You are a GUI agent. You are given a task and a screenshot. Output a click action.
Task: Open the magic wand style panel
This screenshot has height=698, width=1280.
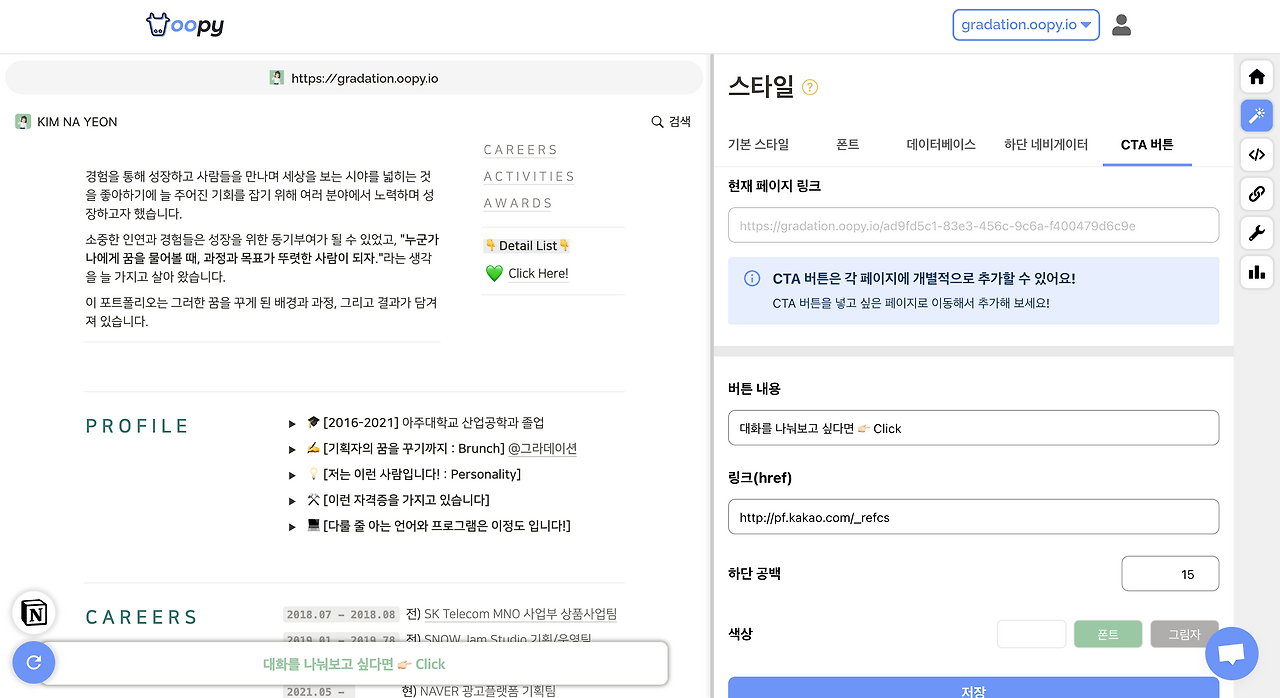(x=1256, y=115)
